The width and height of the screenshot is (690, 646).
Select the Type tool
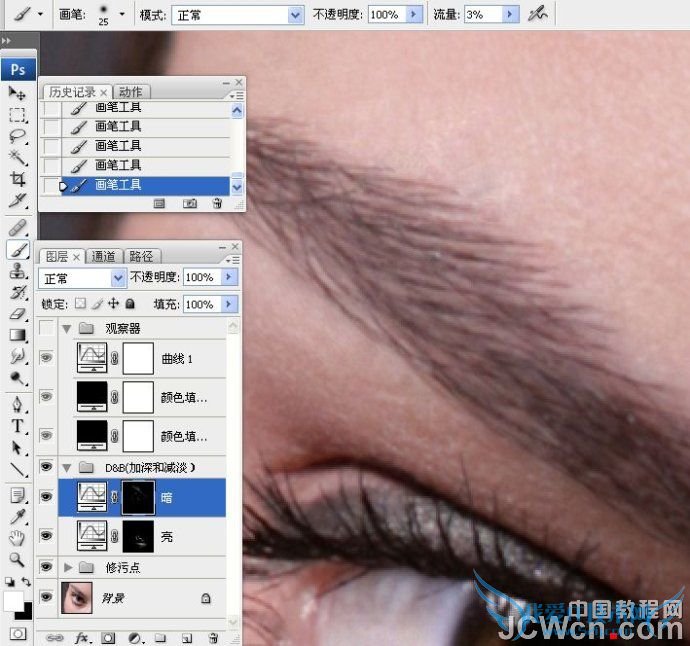[17, 425]
